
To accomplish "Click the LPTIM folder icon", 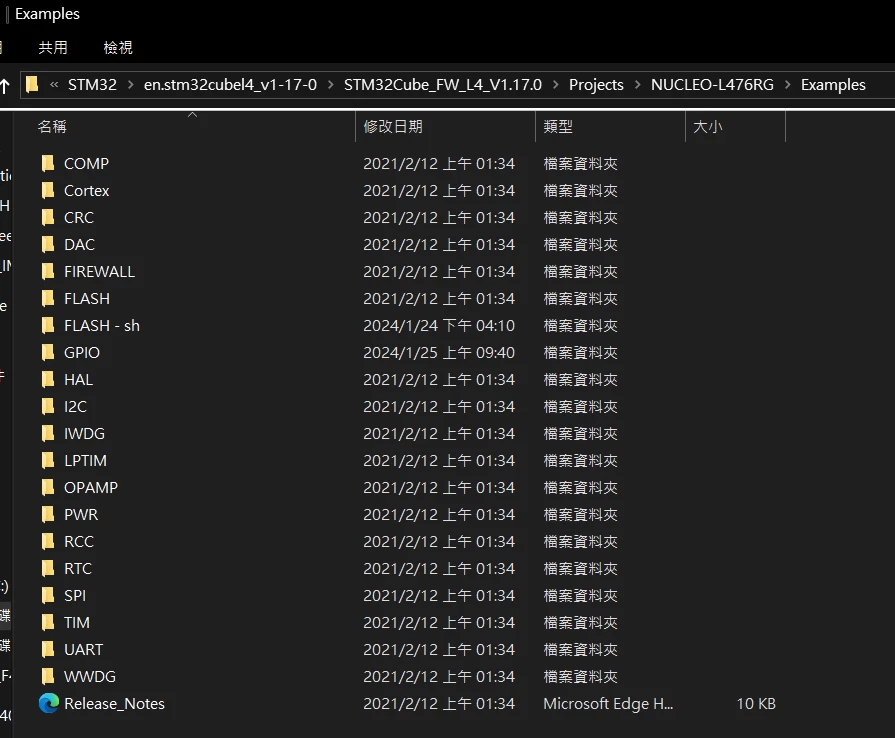I will tap(48, 461).
